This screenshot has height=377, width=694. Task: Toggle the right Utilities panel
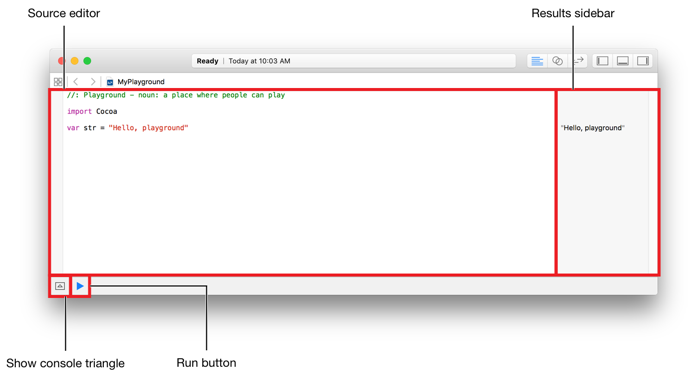click(x=643, y=61)
